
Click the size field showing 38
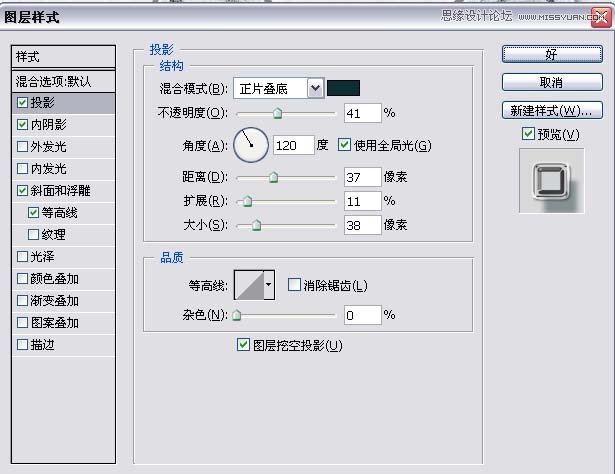(362, 225)
